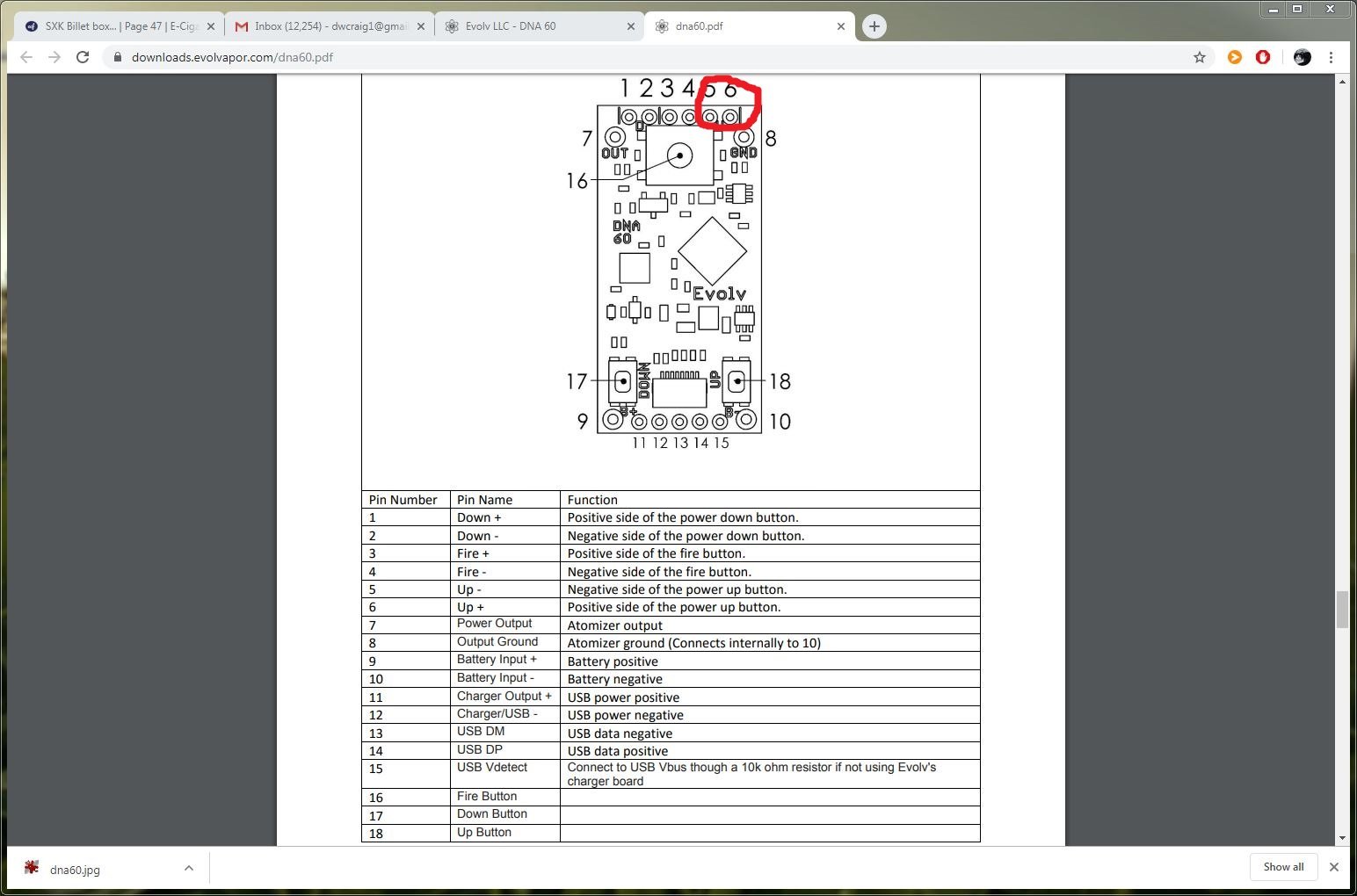Viewport: 1357px width, 896px height.
Task: Click the Show all downloads button
Action: [1283, 867]
